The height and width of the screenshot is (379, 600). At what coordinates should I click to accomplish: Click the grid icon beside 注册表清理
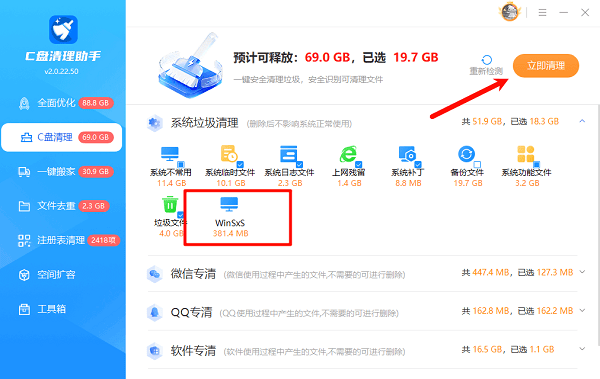point(24,240)
